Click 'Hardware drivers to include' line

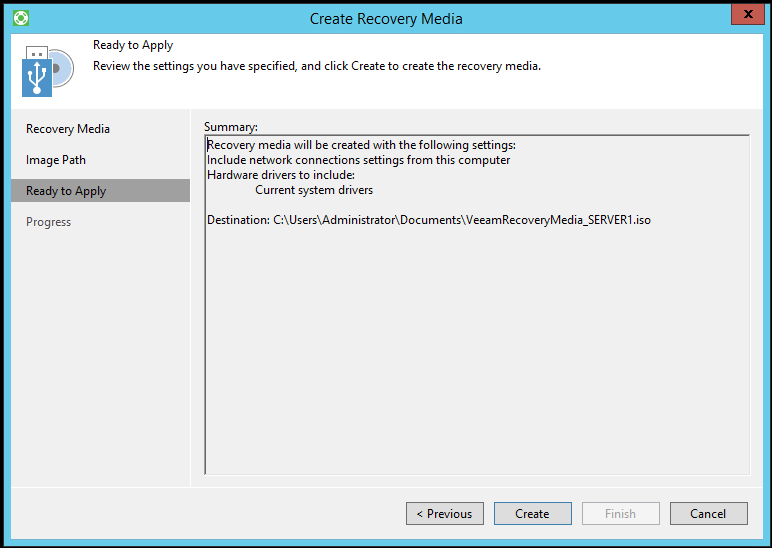coord(281,175)
